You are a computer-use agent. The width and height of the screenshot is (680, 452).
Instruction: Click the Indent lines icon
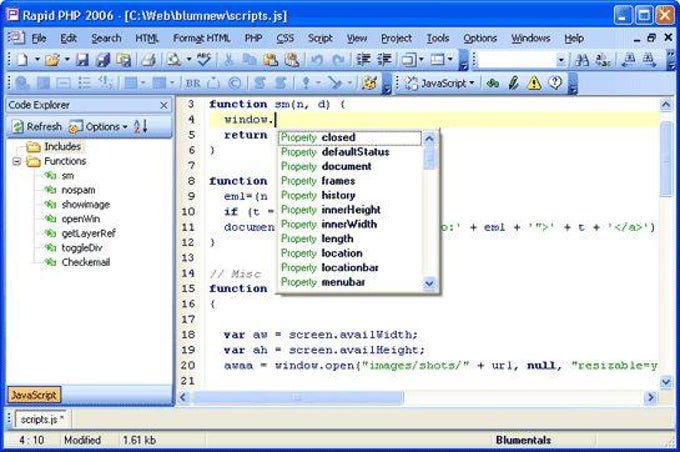click(363, 60)
